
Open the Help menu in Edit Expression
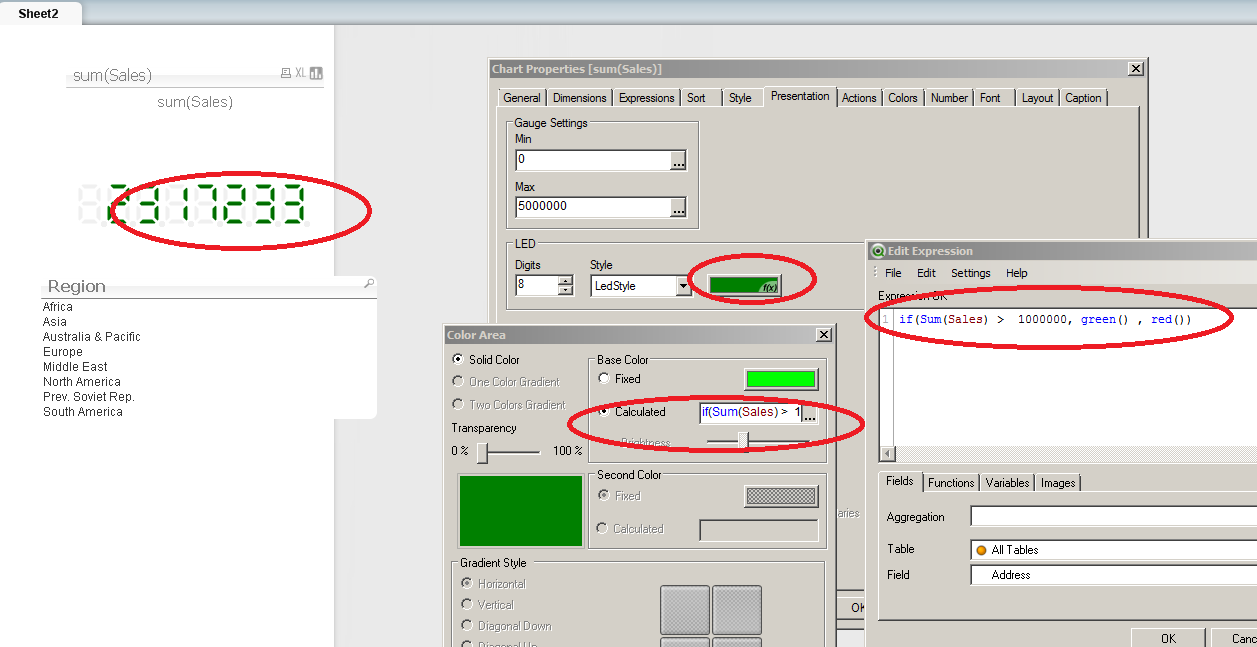coord(1017,273)
